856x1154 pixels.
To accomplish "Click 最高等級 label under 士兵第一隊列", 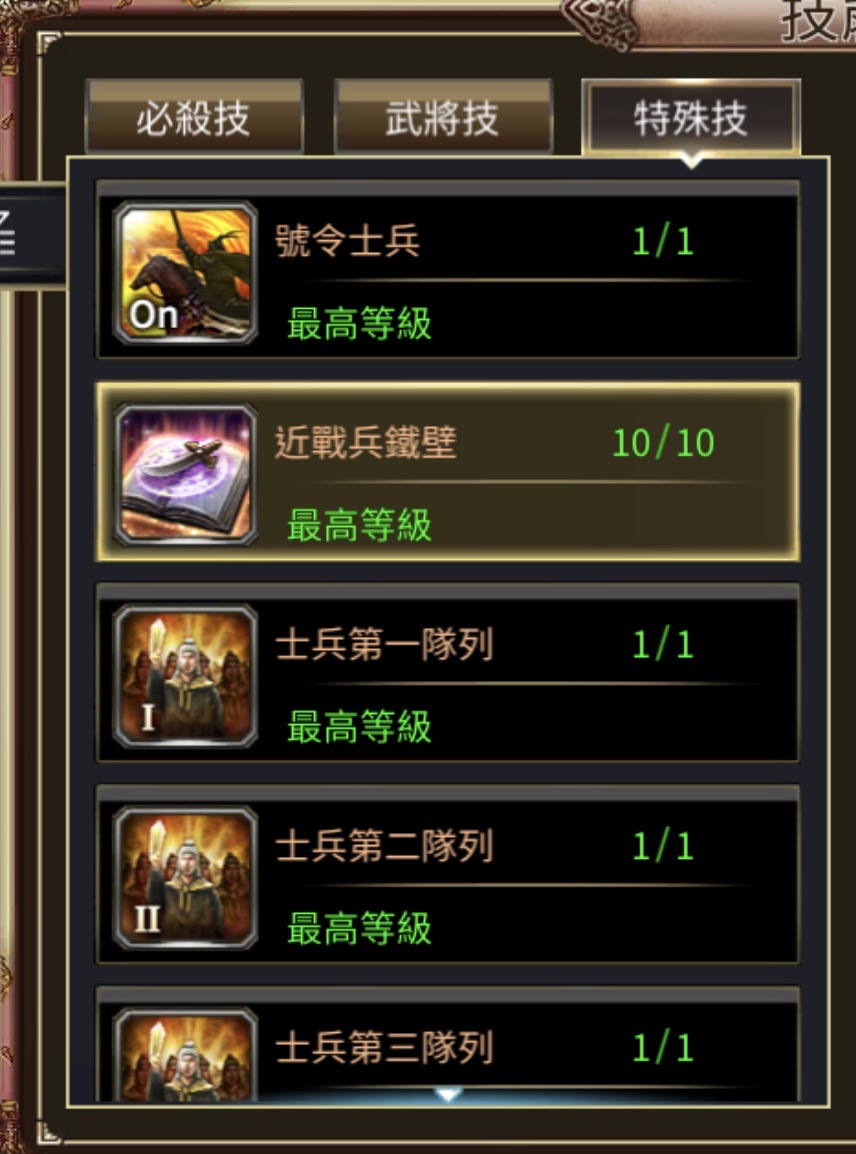I will (359, 727).
